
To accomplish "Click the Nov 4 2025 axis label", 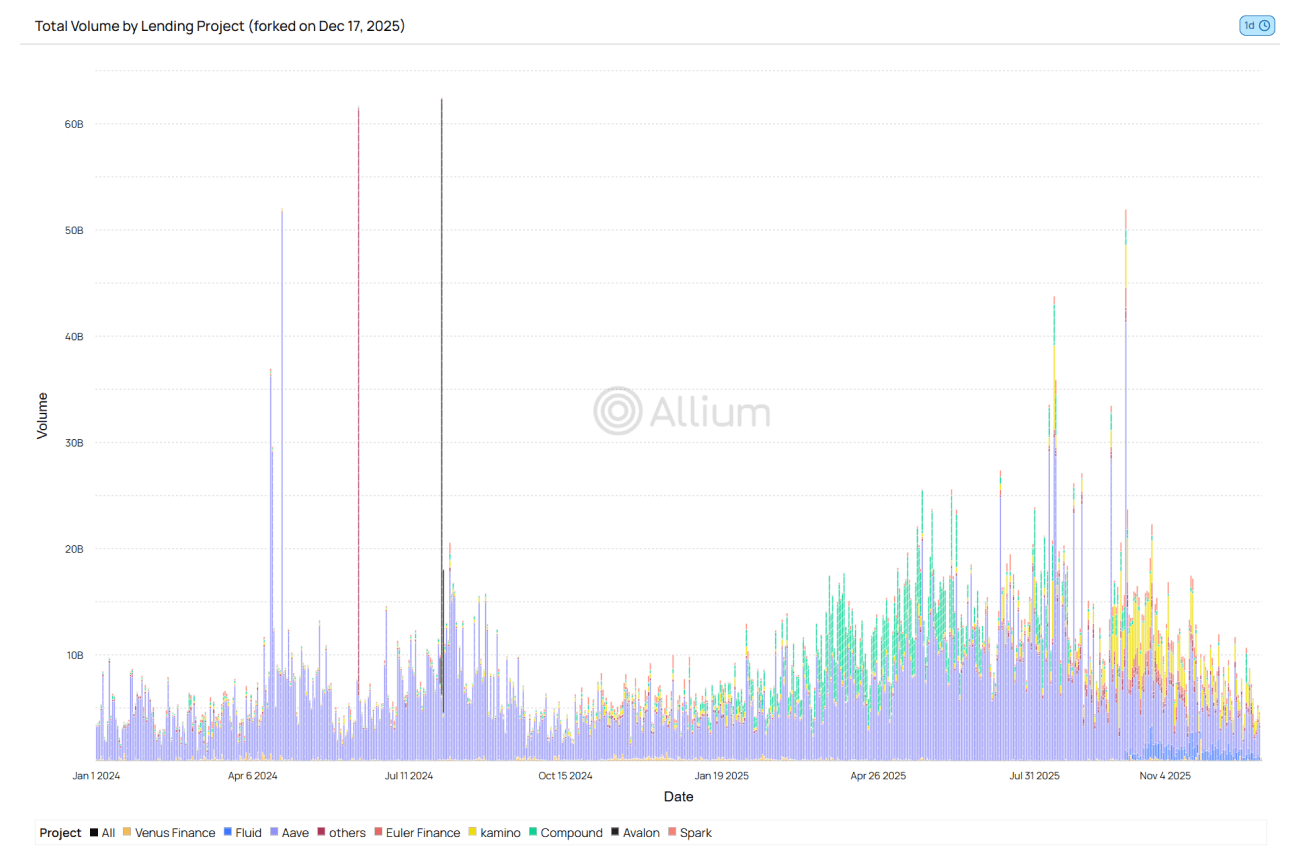I will pos(1165,775).
